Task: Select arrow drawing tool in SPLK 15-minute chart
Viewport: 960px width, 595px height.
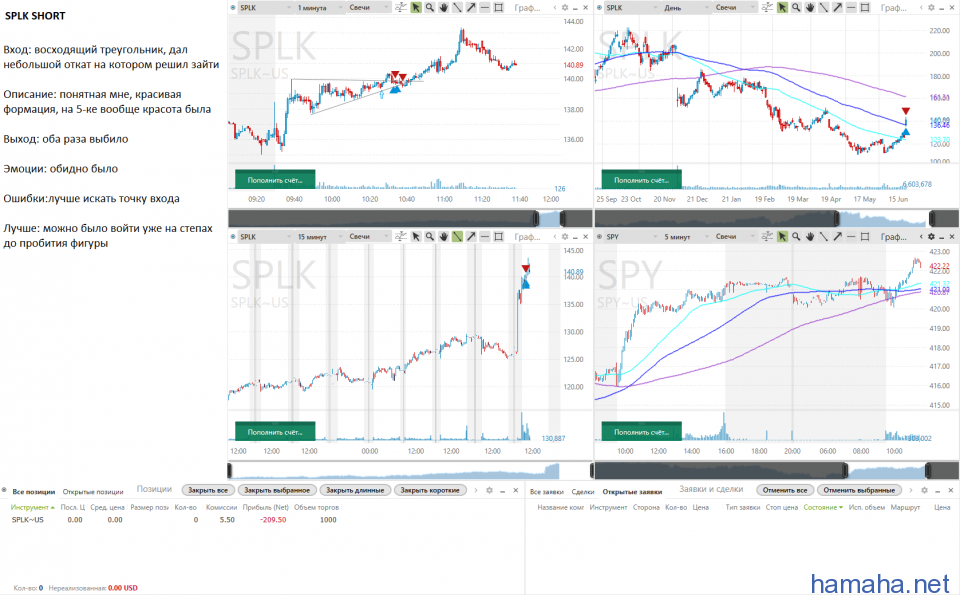Action: (x=471, y=236)
